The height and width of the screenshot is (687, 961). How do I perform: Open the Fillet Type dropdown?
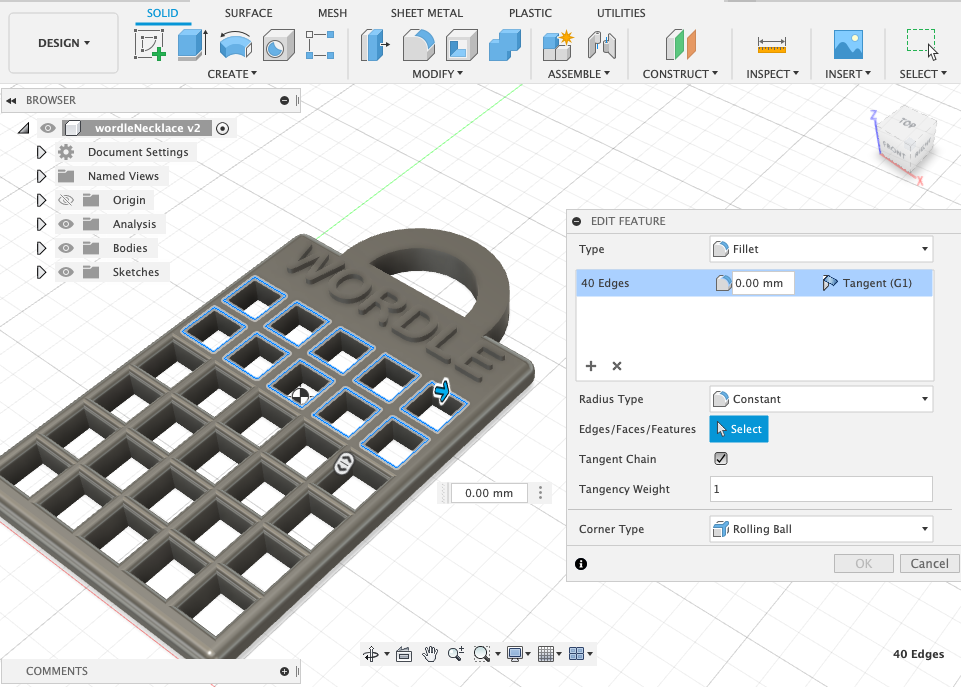point(821,249)
